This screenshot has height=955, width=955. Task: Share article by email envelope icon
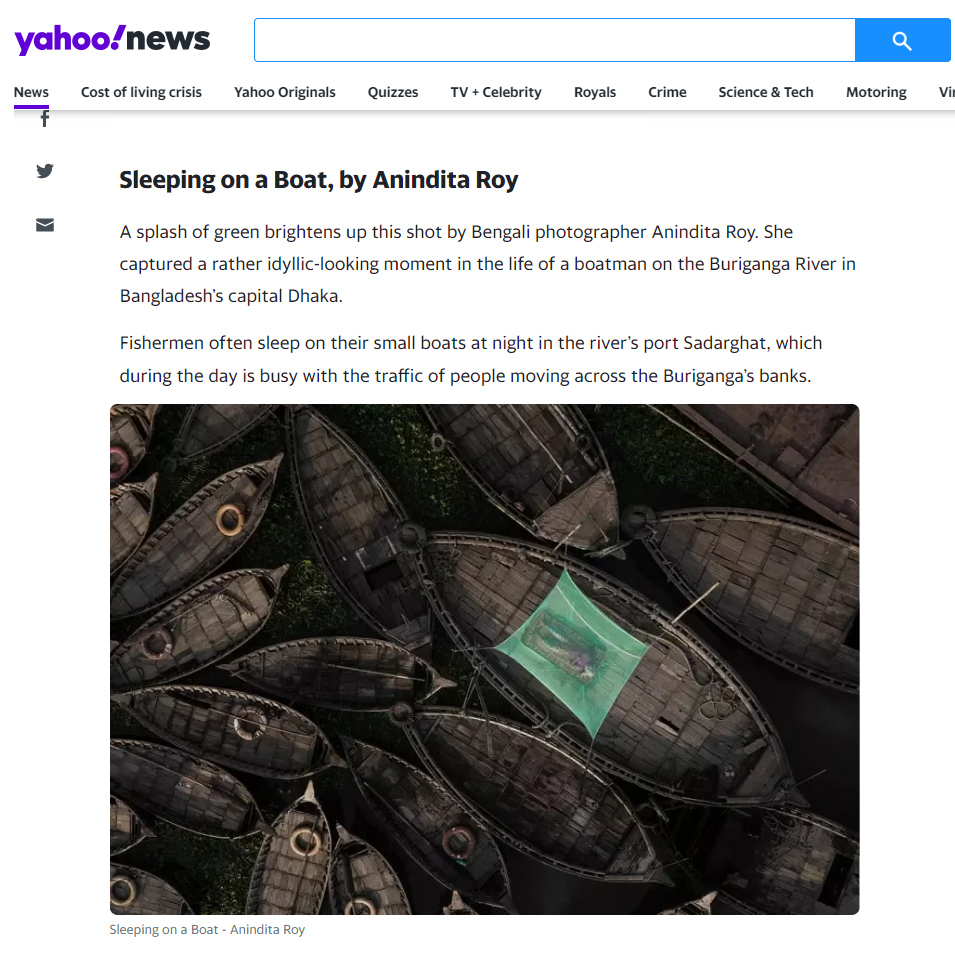pos(44,225)
